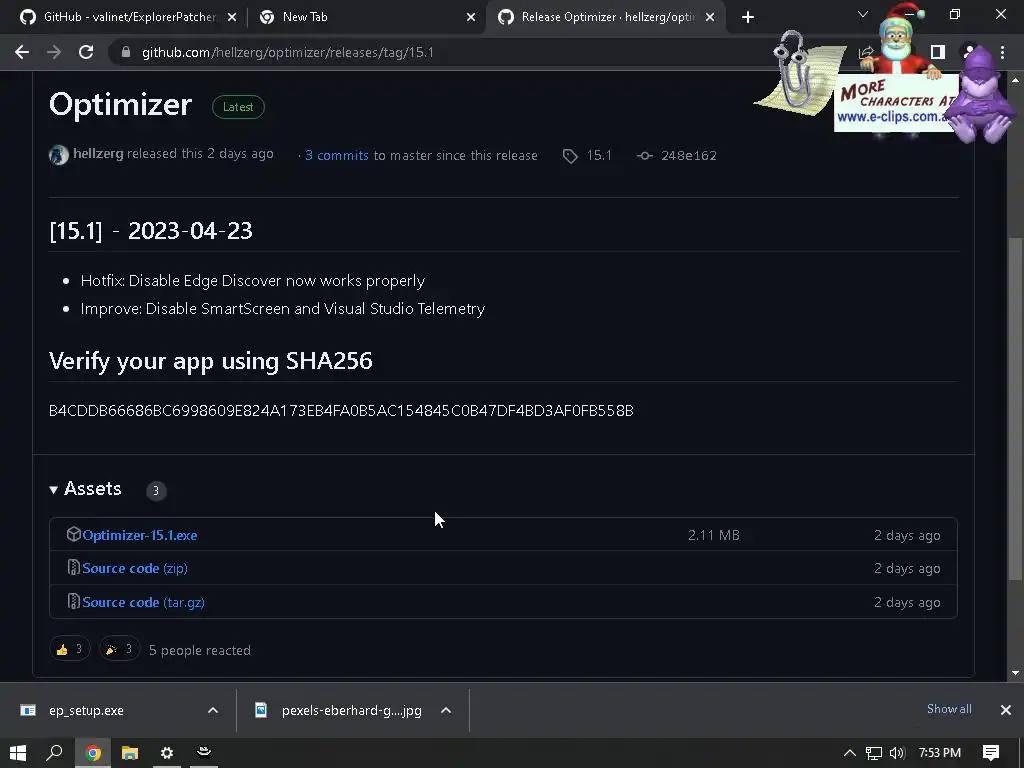Close the downloads bar

[1006, 710]
